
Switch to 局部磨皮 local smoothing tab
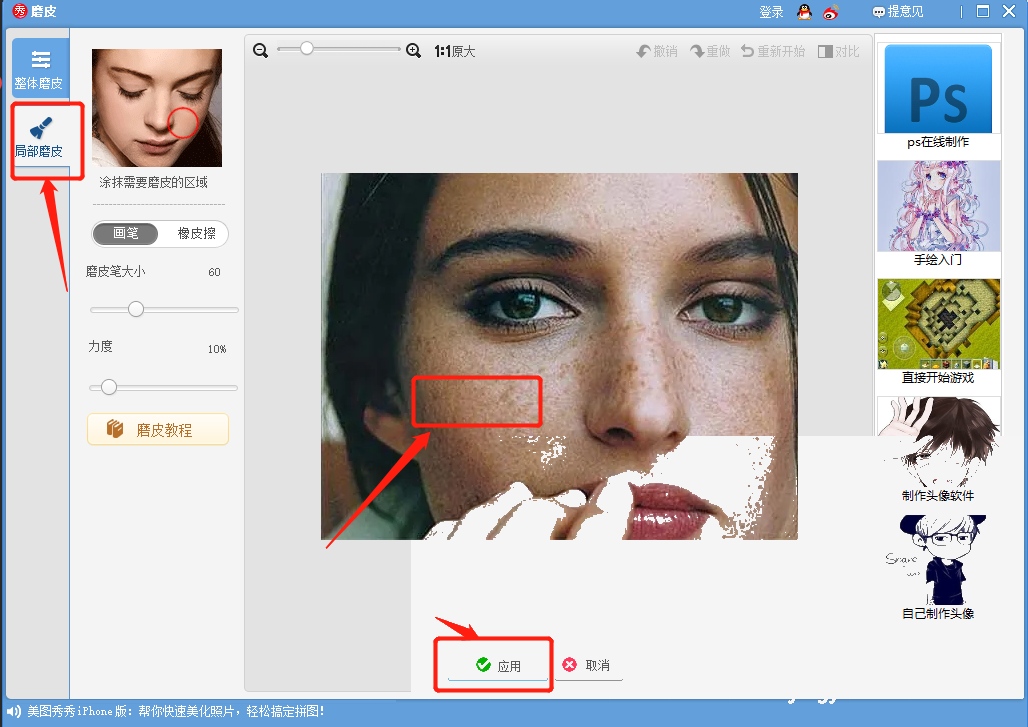pyautogui.click(x=40, y=137)
